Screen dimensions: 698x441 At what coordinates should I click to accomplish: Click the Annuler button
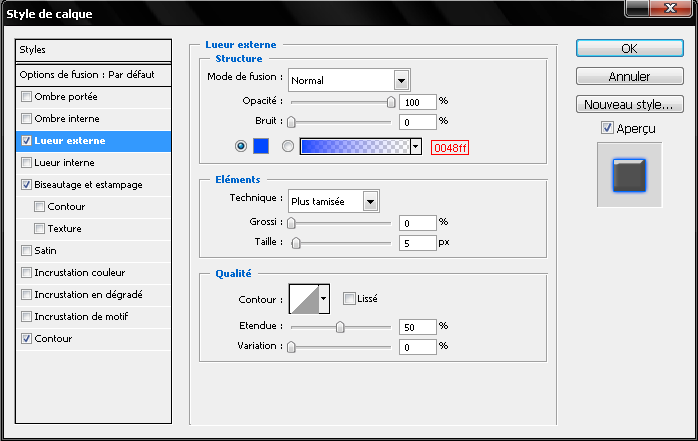coord(629,76)
